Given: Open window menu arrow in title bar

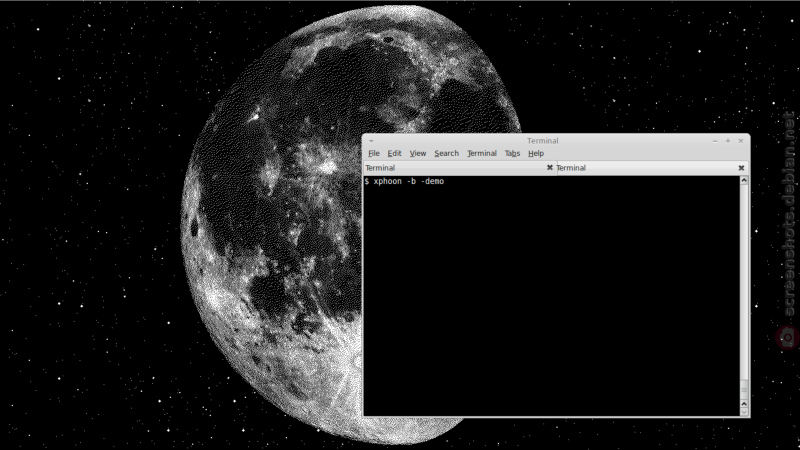Looking at the screenshot, I should [x=371, y=141].
